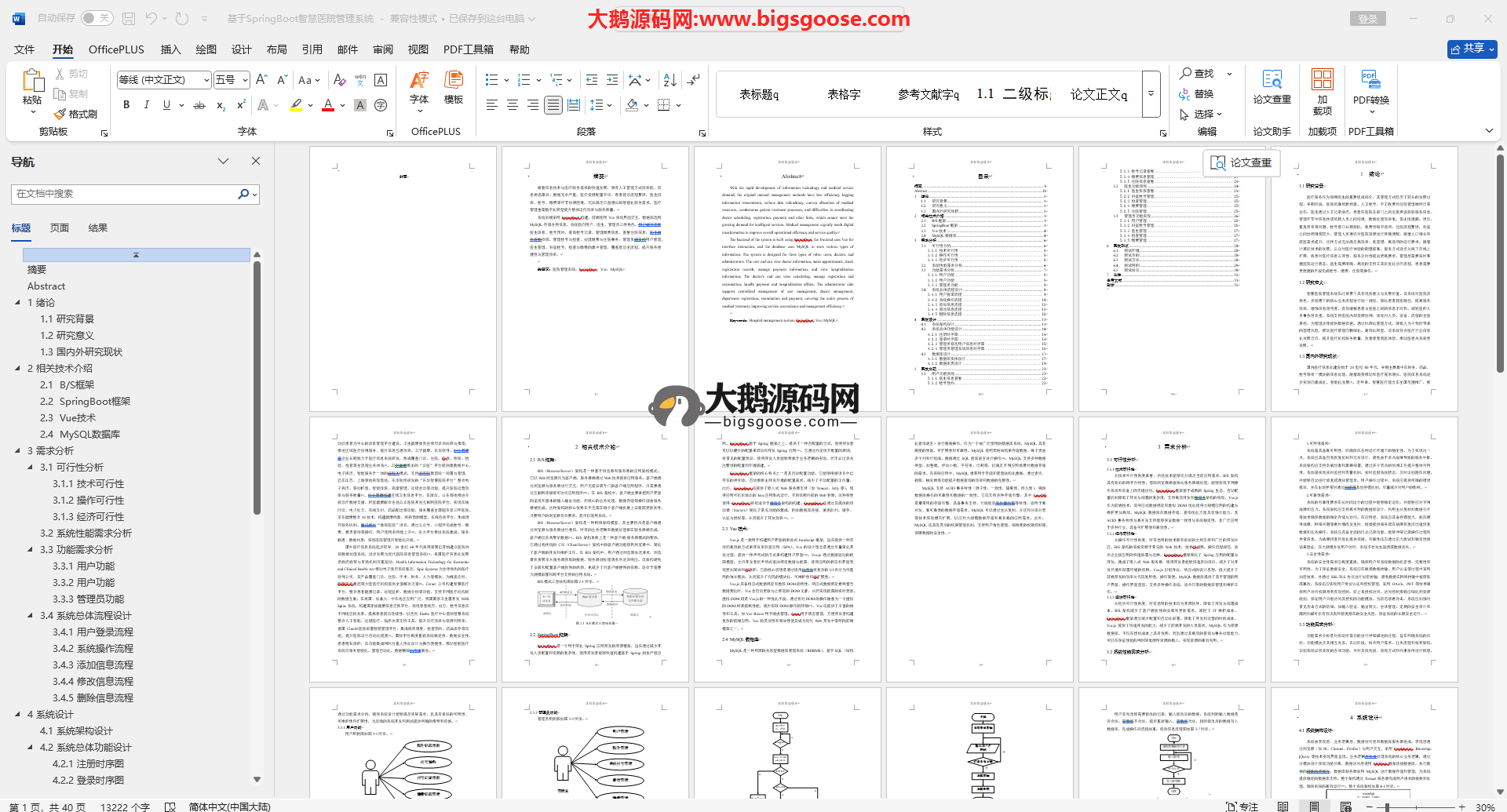Toggle Focus mode (专注) in status bar

pyautogui.click(x=1242, y=807)
